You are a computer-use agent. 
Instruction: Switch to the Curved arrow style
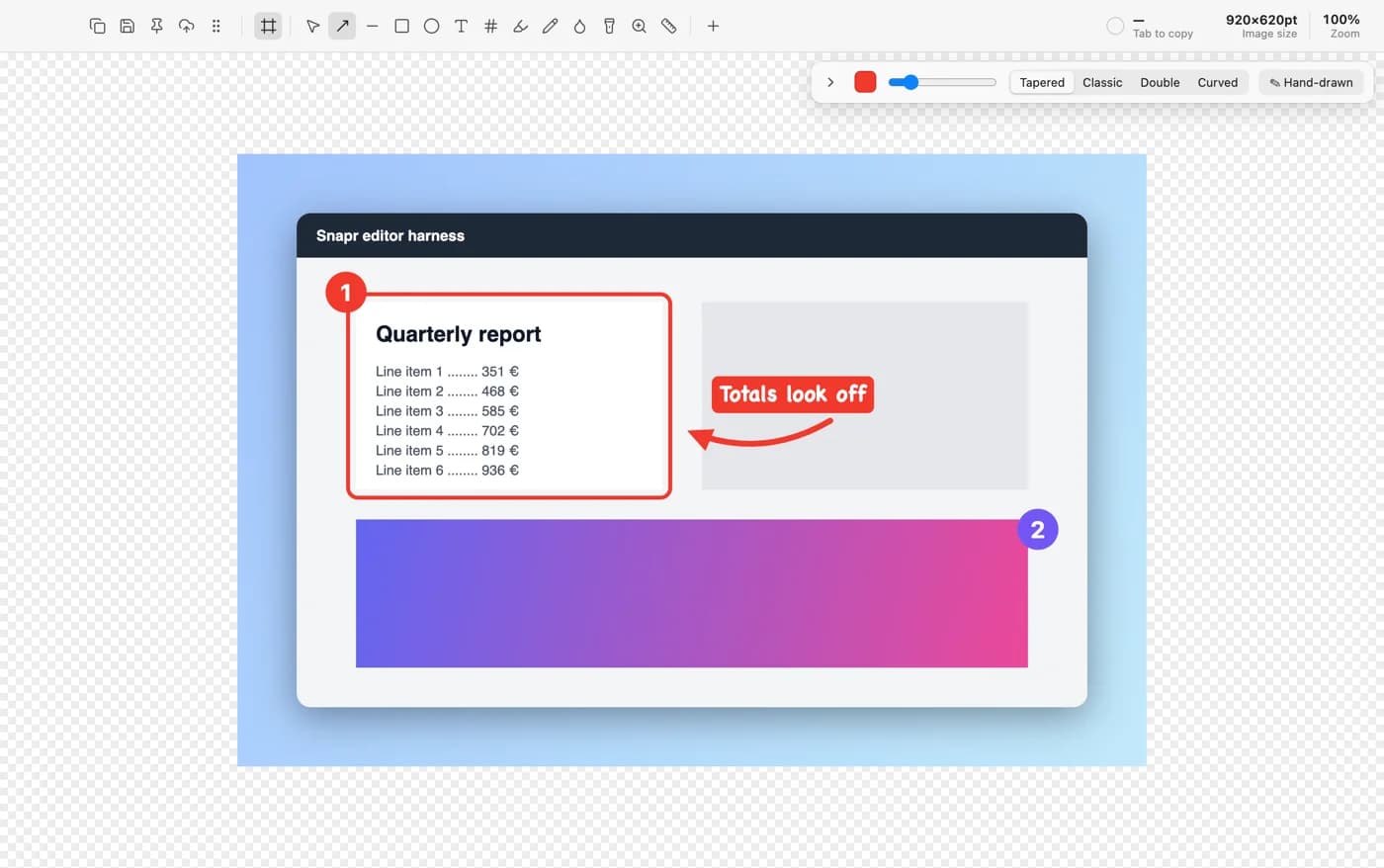1217,82
